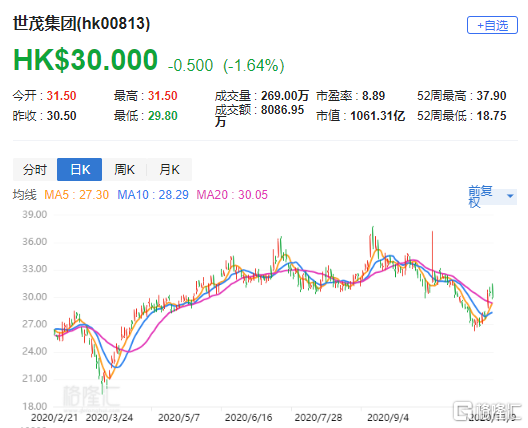Click the 18.00 price axis label

tap(35, 406)
